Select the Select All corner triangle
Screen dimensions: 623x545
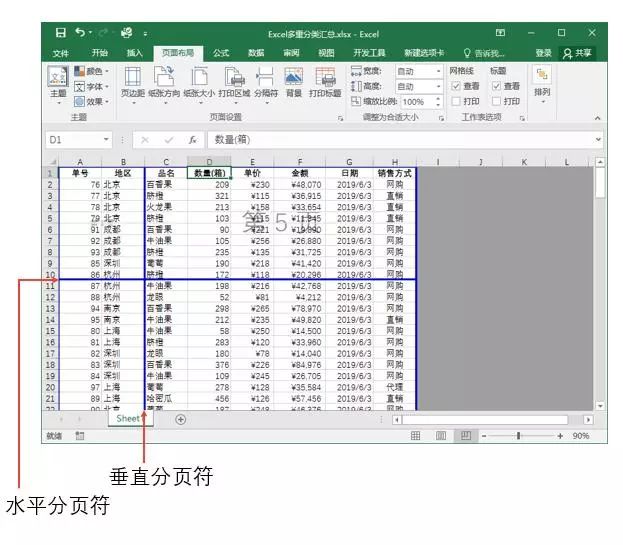click(x=51, y=162)
